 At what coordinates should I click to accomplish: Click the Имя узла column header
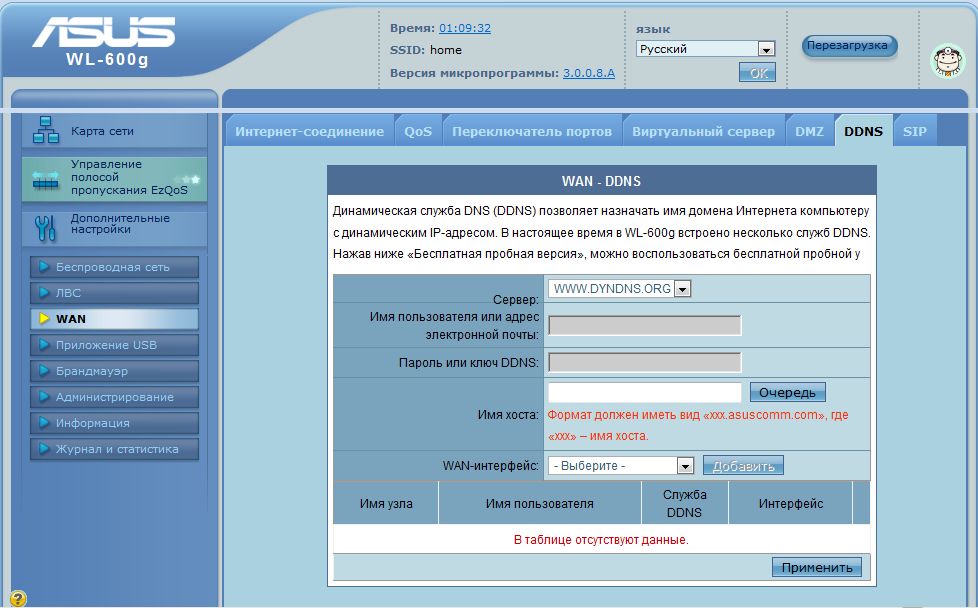[x=386, y=503]
